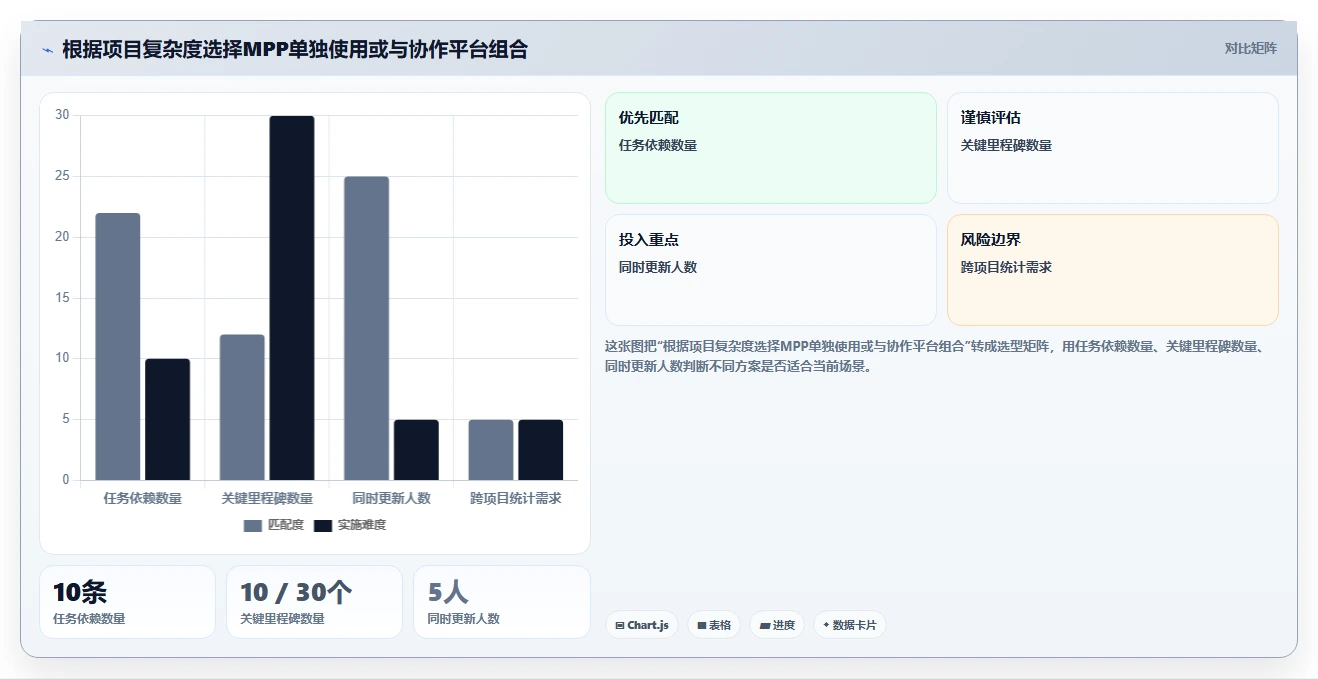
Task: Click the y-axis value 25
Action: point(62,176)
